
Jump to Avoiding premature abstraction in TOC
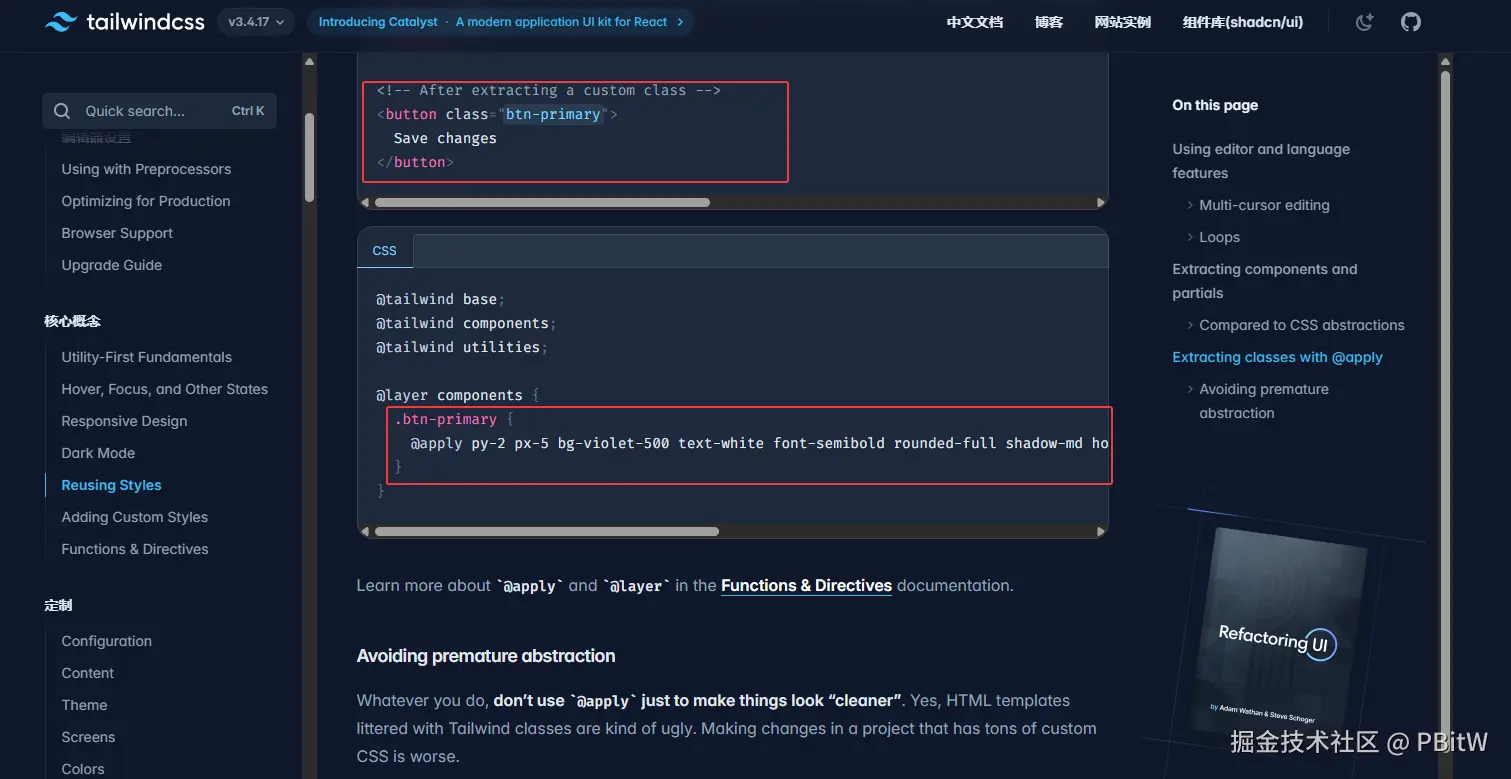coord(1264,401)
